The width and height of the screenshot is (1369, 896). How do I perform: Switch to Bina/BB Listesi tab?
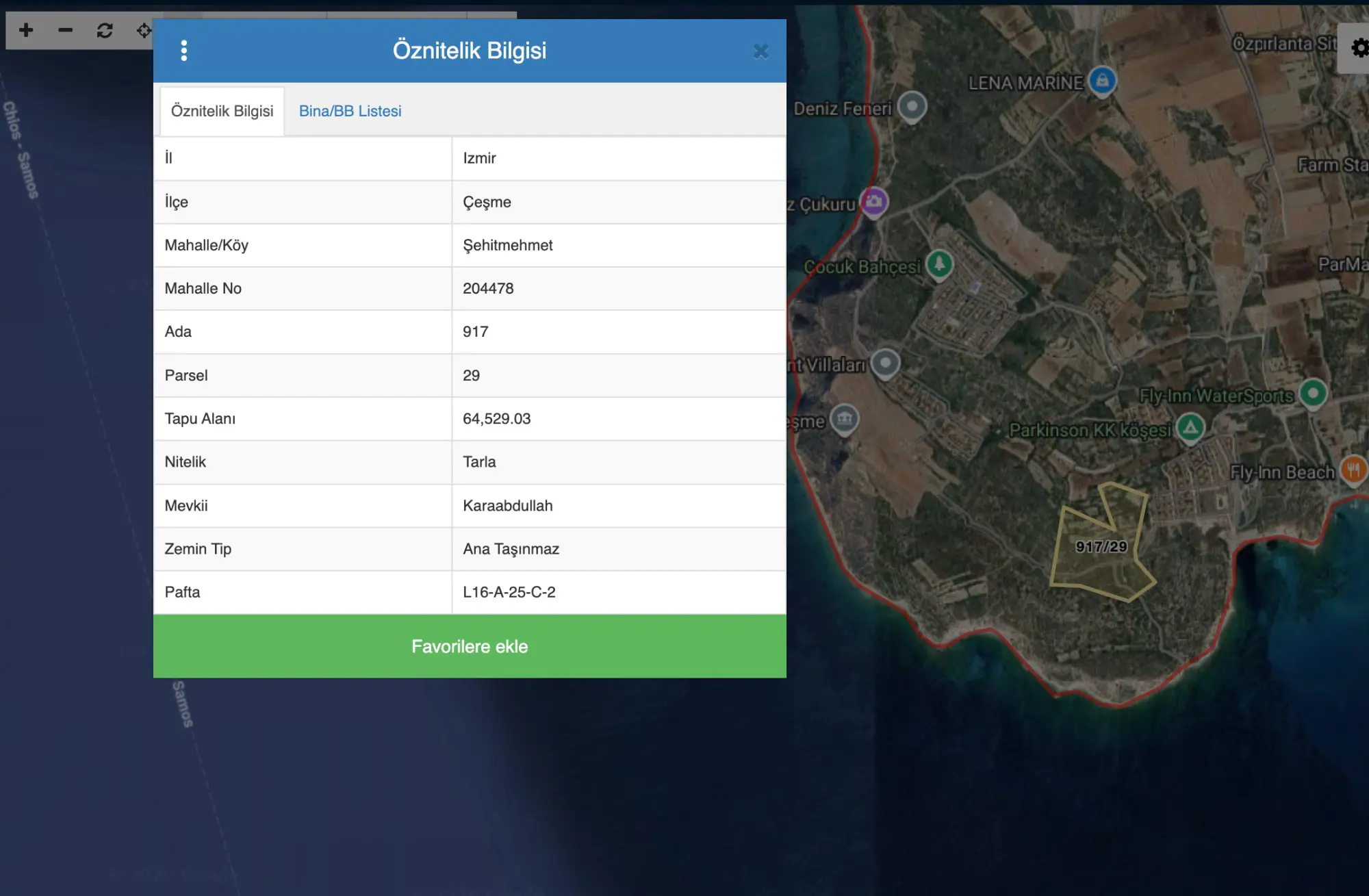click(x=350, y=111)
